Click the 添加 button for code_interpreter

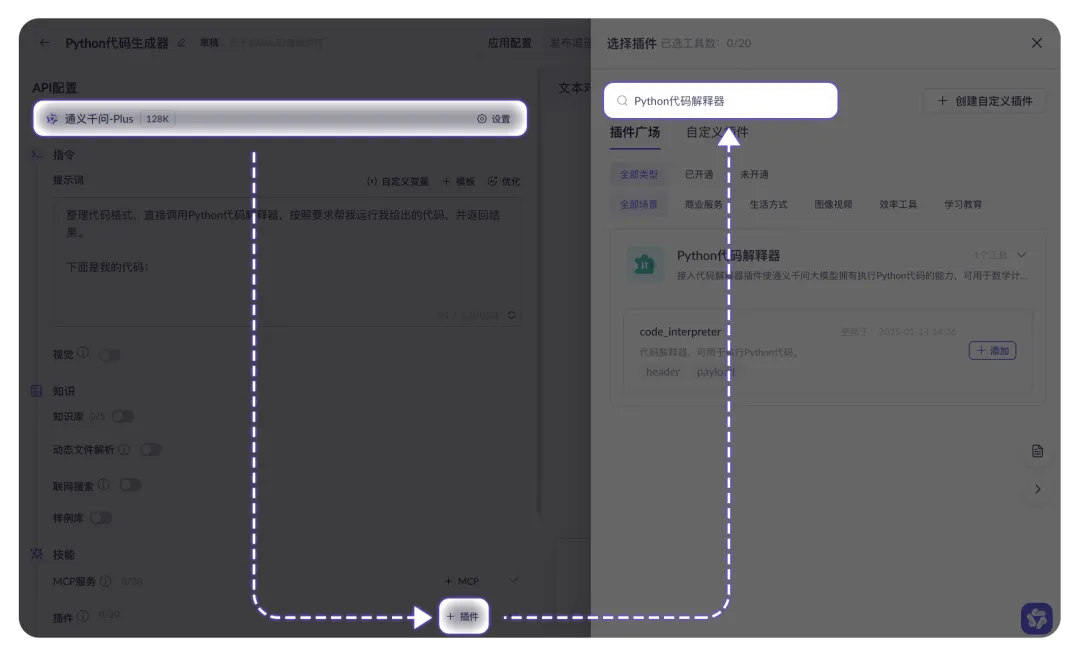pos(993,351)
